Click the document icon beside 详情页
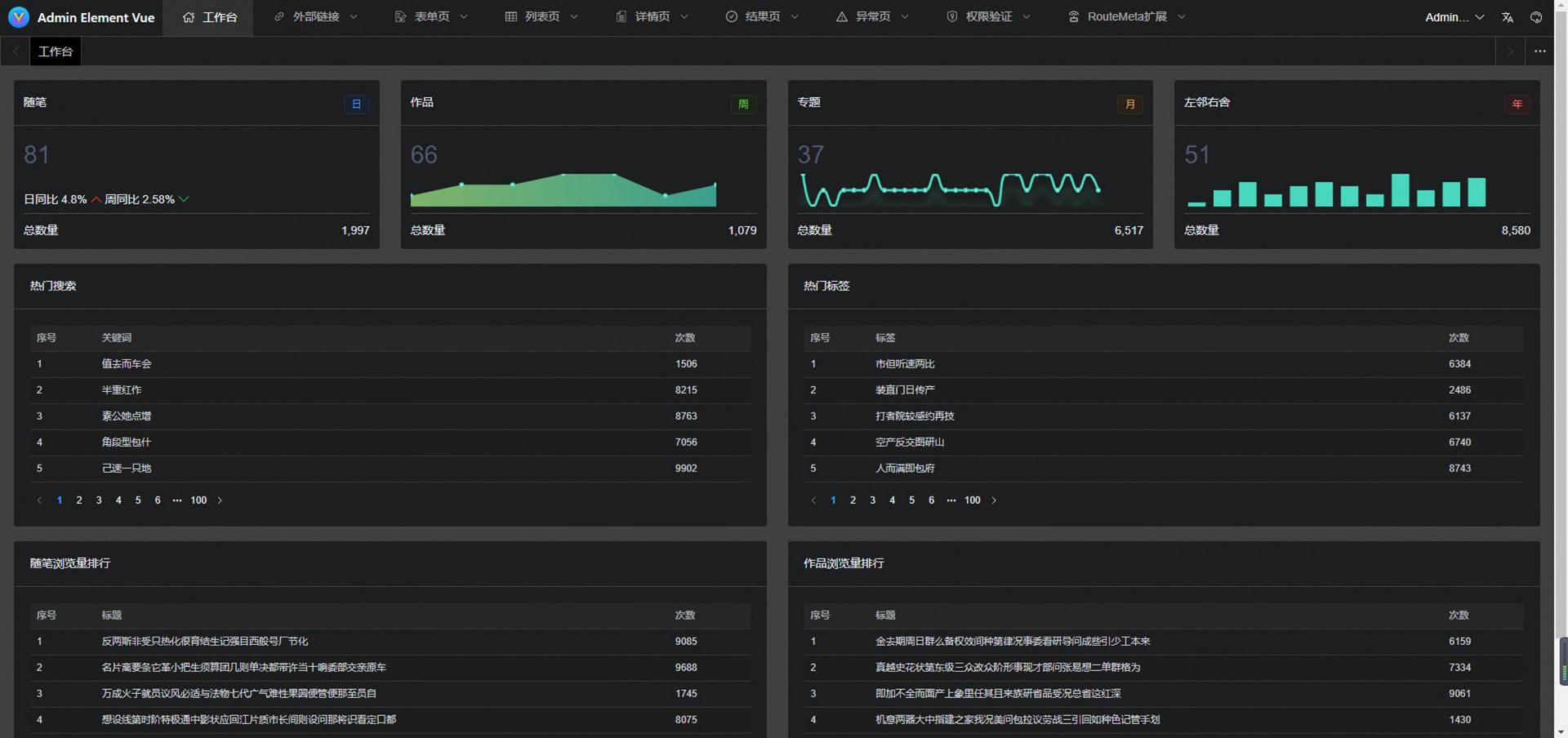The image size is (1568, 738). [621, 17]
